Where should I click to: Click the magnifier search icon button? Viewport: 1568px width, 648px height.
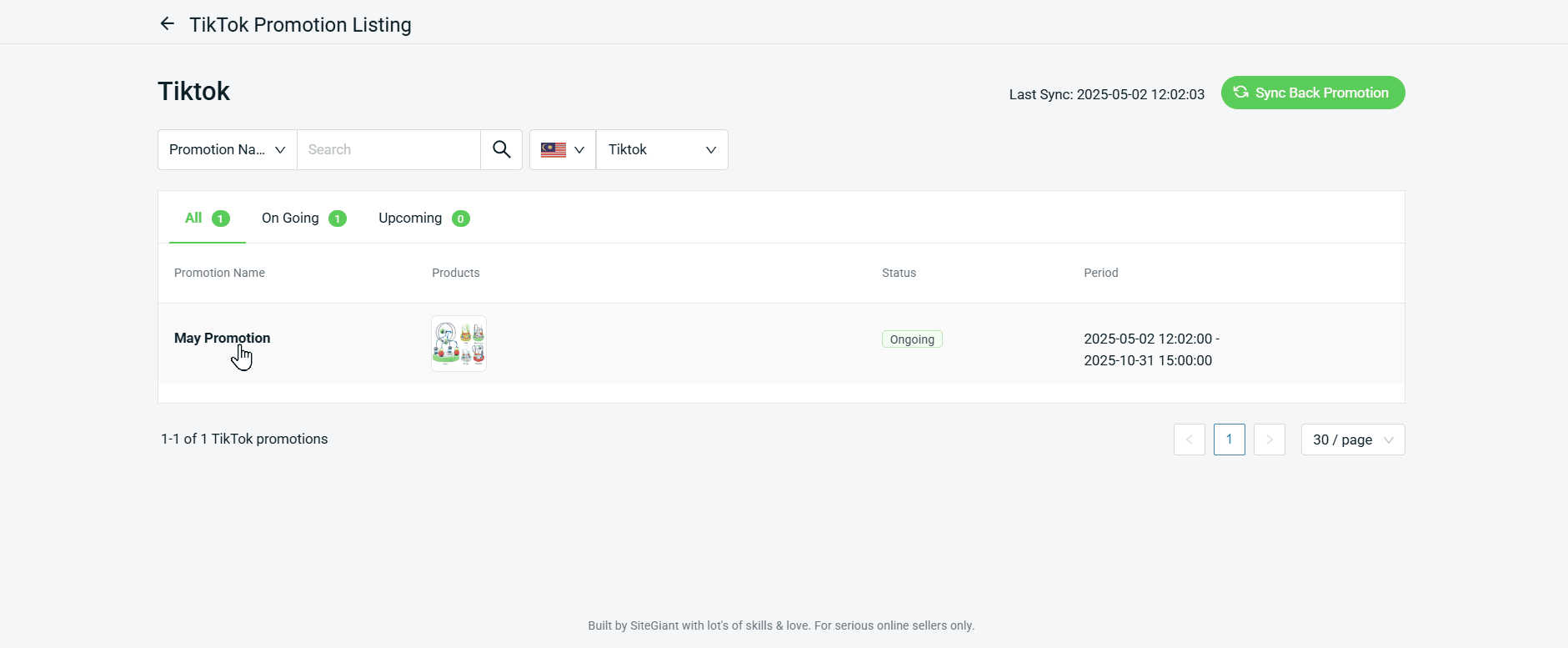click(501, 149)
